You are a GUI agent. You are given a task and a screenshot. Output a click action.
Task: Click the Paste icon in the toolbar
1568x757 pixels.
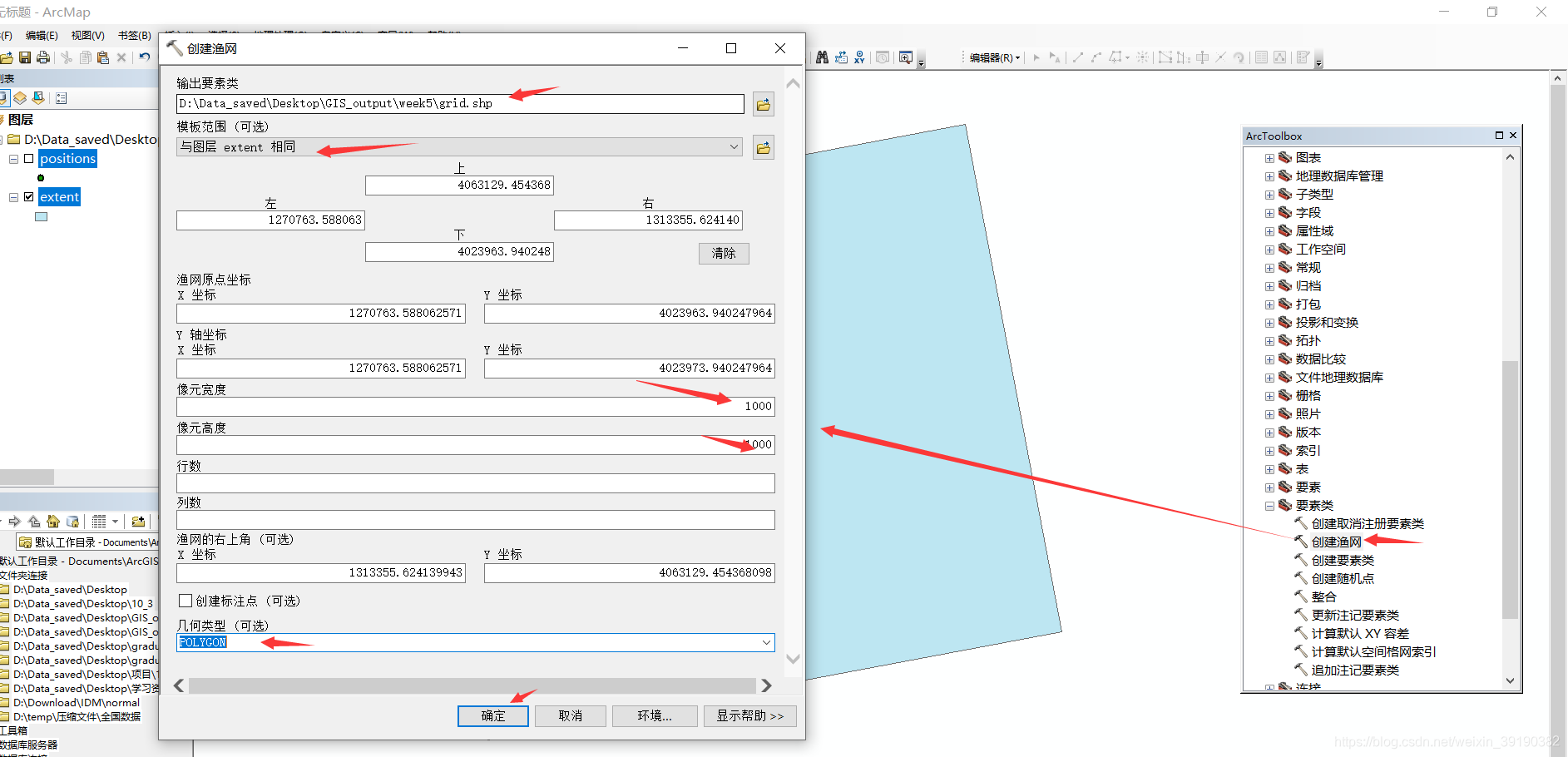[x=103, y=57]
